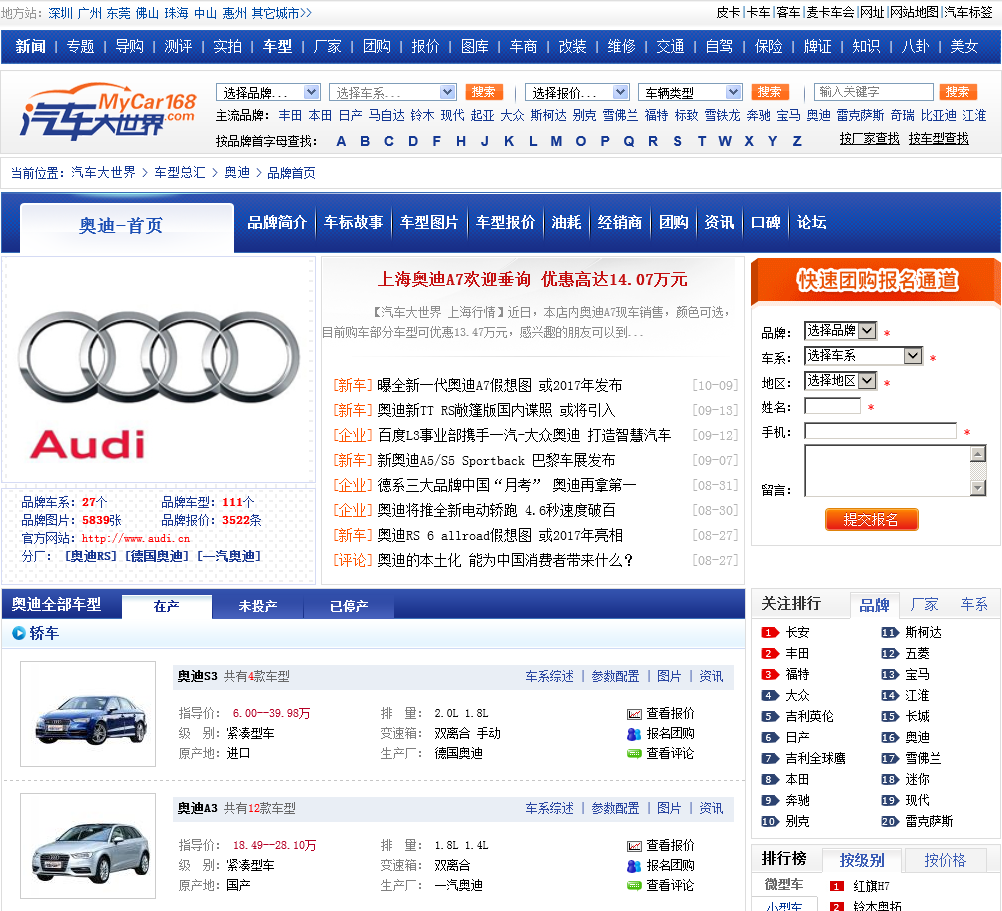
Task: Click the chart icon beside 查看报价 for 奥迪A3
Action: (634, 846)
